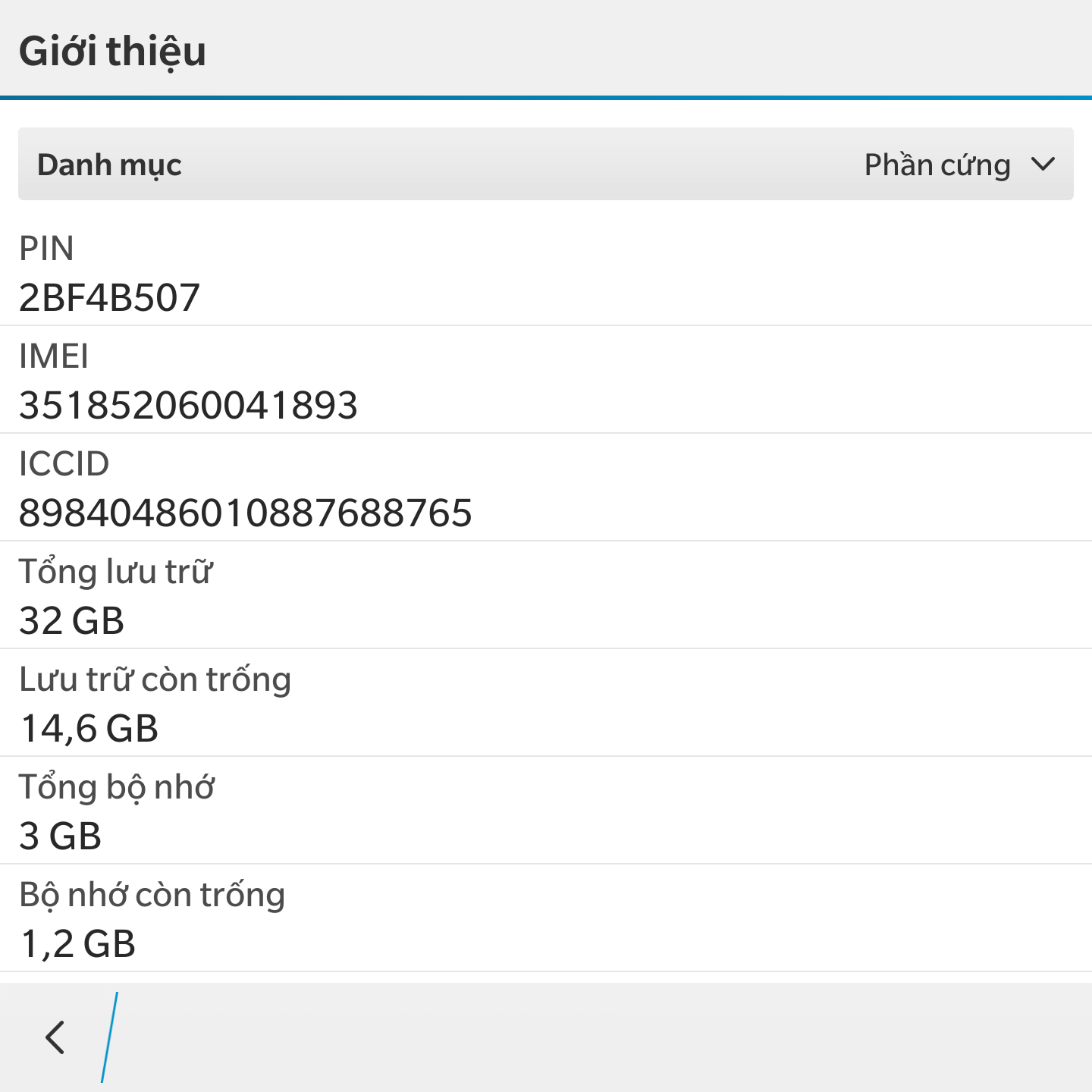
Task: Select the 14,6 GB free storage value
Action: 89,729
